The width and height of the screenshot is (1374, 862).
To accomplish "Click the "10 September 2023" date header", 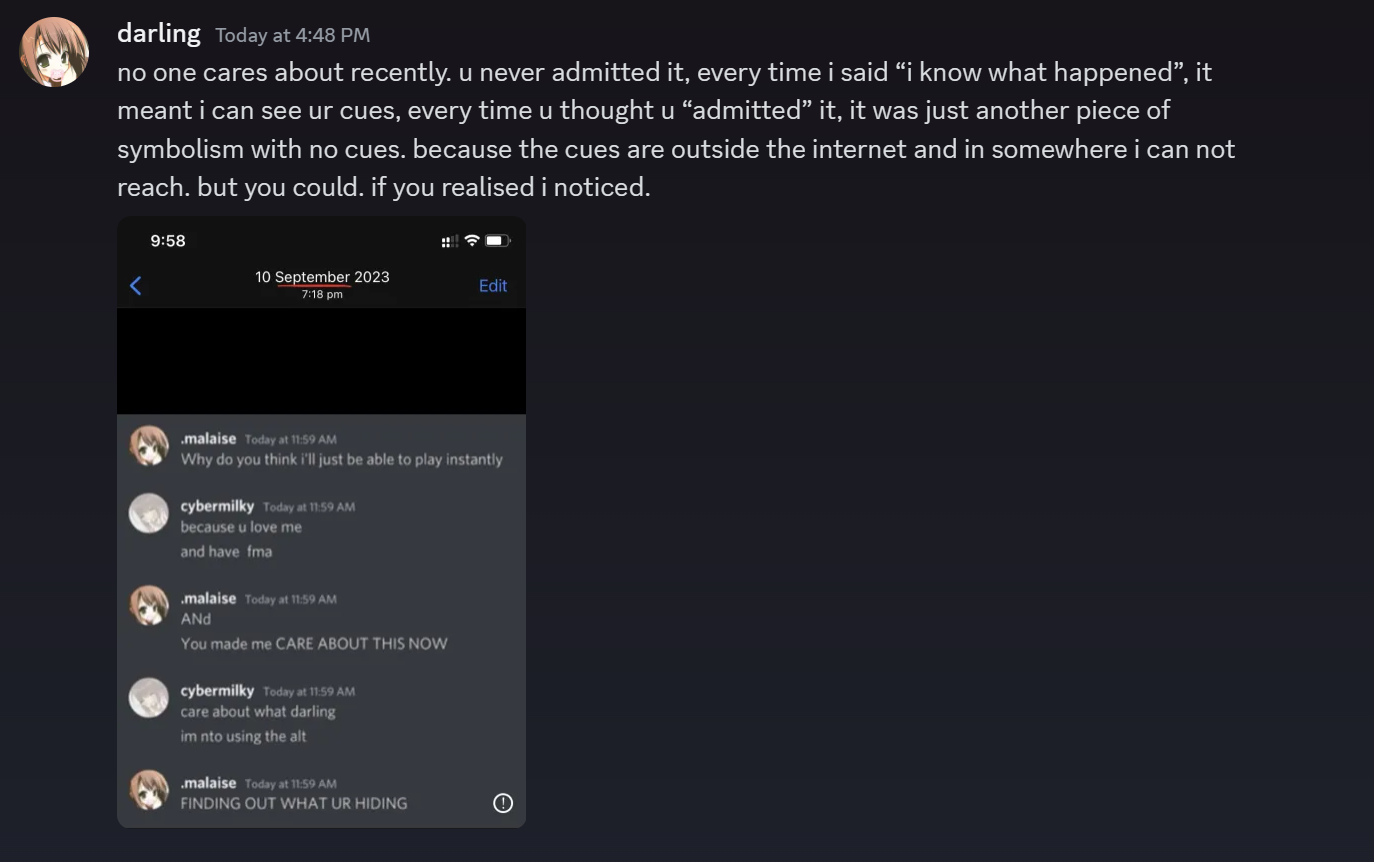I will coord(322,277).
